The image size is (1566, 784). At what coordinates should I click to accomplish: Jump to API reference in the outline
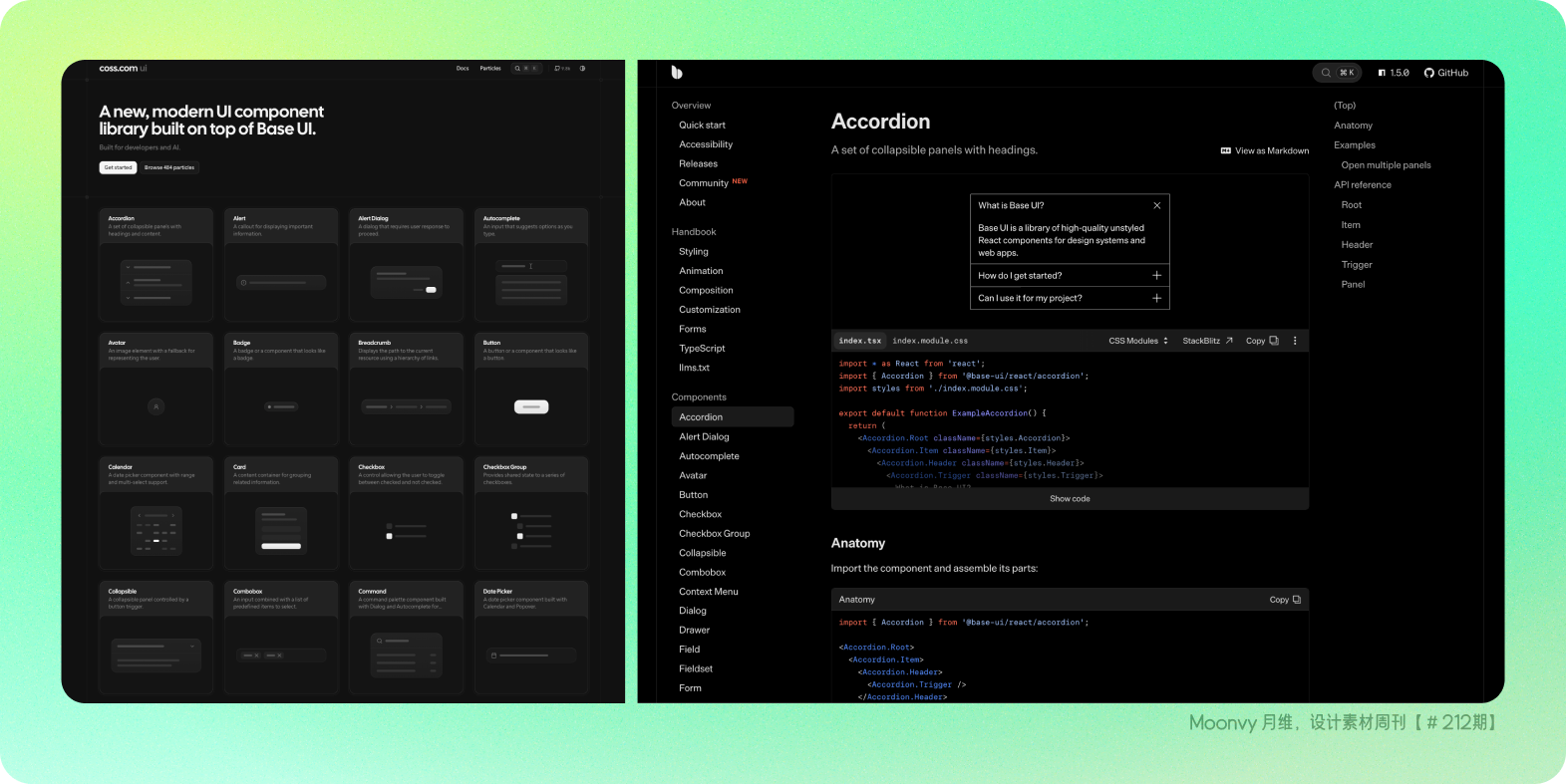click(x=1363, y=185)
